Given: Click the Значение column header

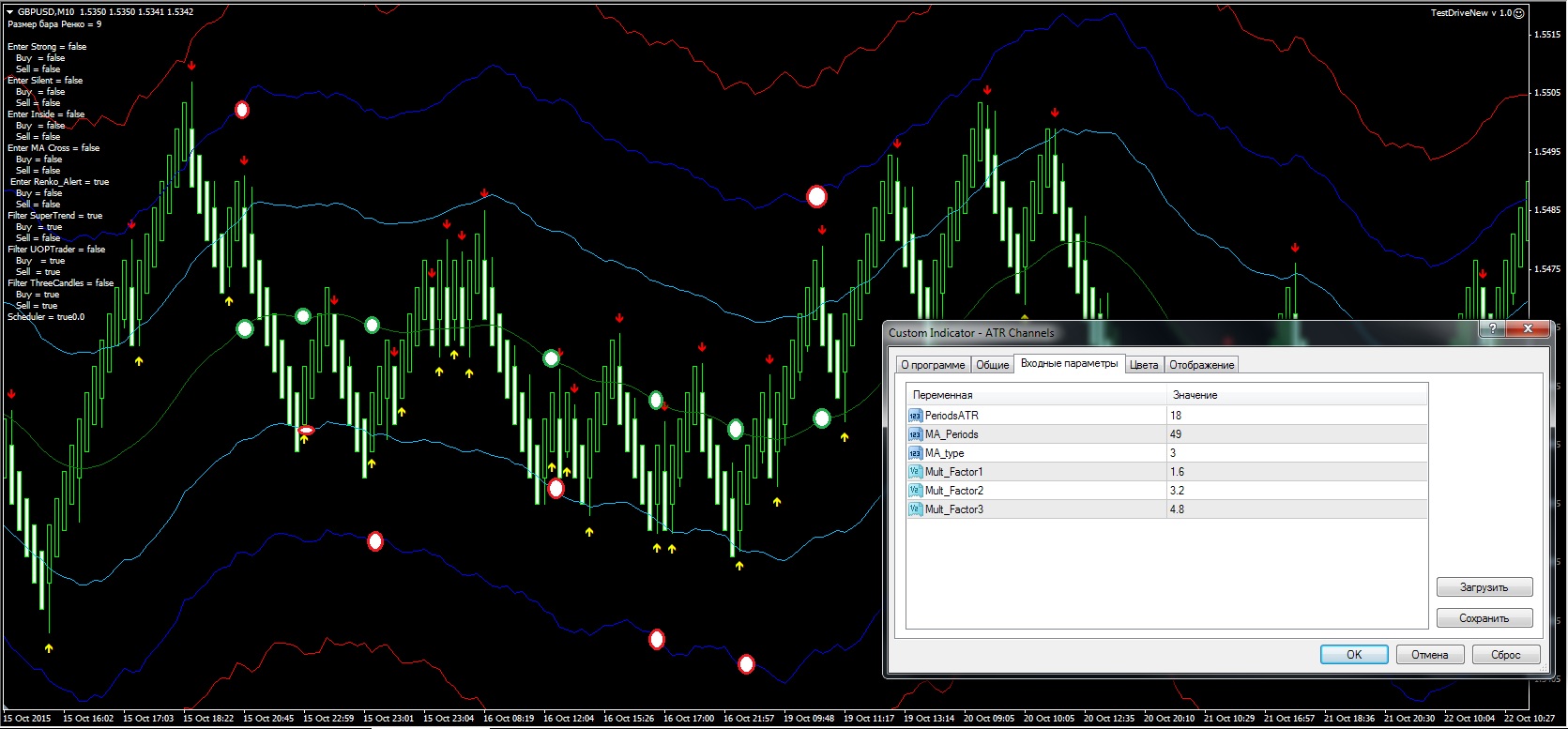Looking at the screenshot, I should 1297,395.
